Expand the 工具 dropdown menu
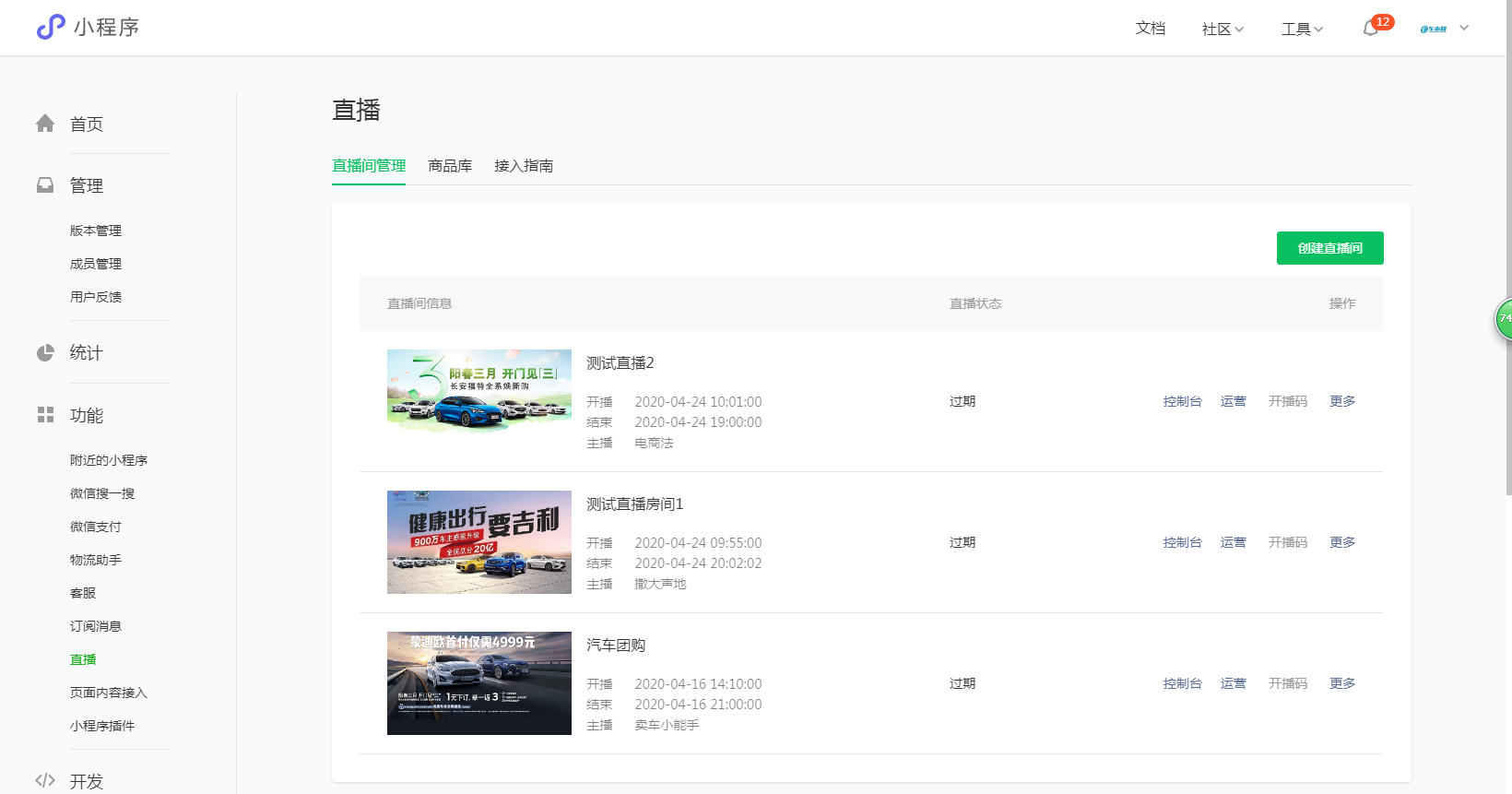The width and height of the screenshot is (1512, 794). (x=1302, y=30)
